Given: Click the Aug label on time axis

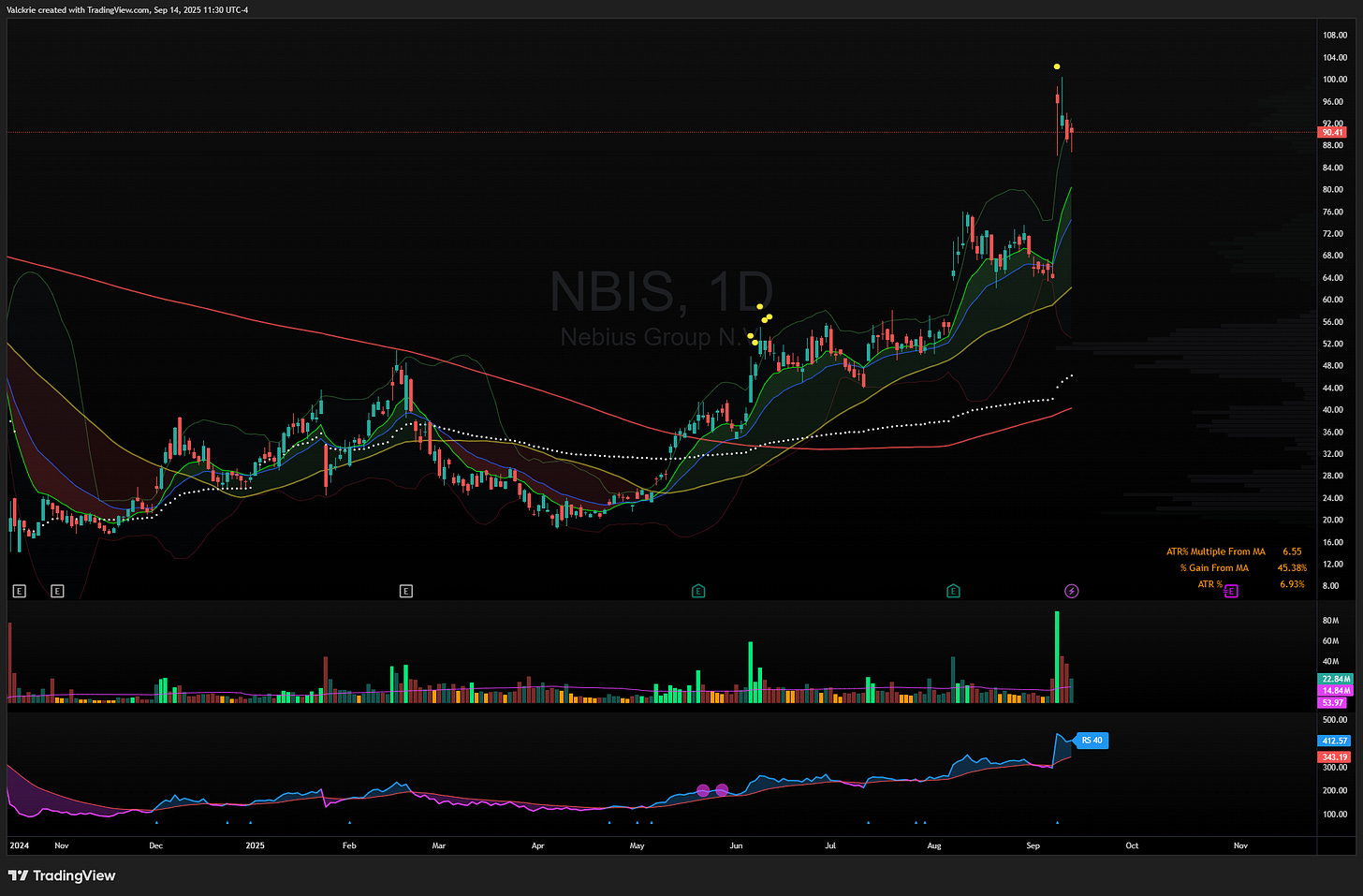Looking at the screenshot, I should [934, 845].
